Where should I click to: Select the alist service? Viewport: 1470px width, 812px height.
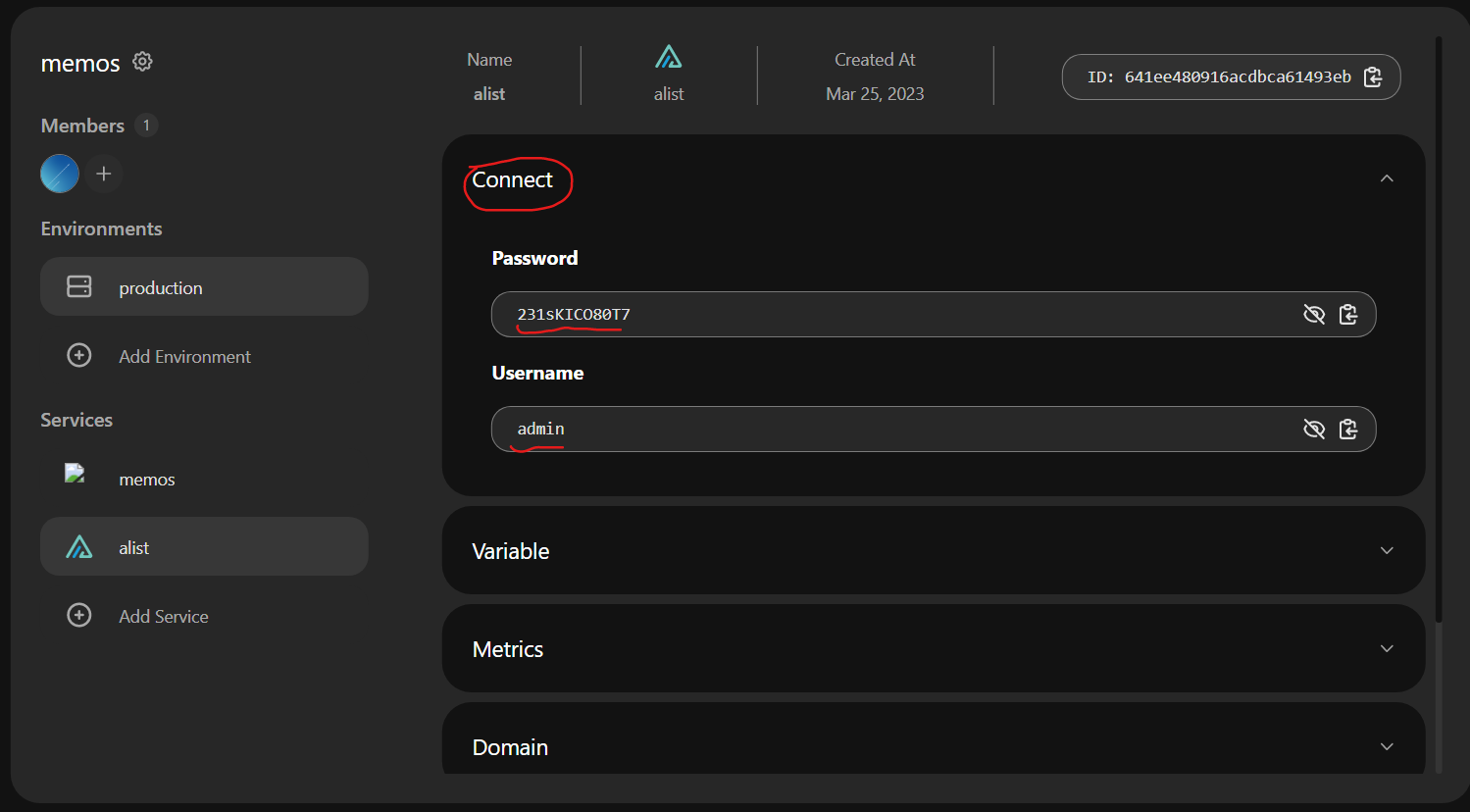click(x=204, y=546)
